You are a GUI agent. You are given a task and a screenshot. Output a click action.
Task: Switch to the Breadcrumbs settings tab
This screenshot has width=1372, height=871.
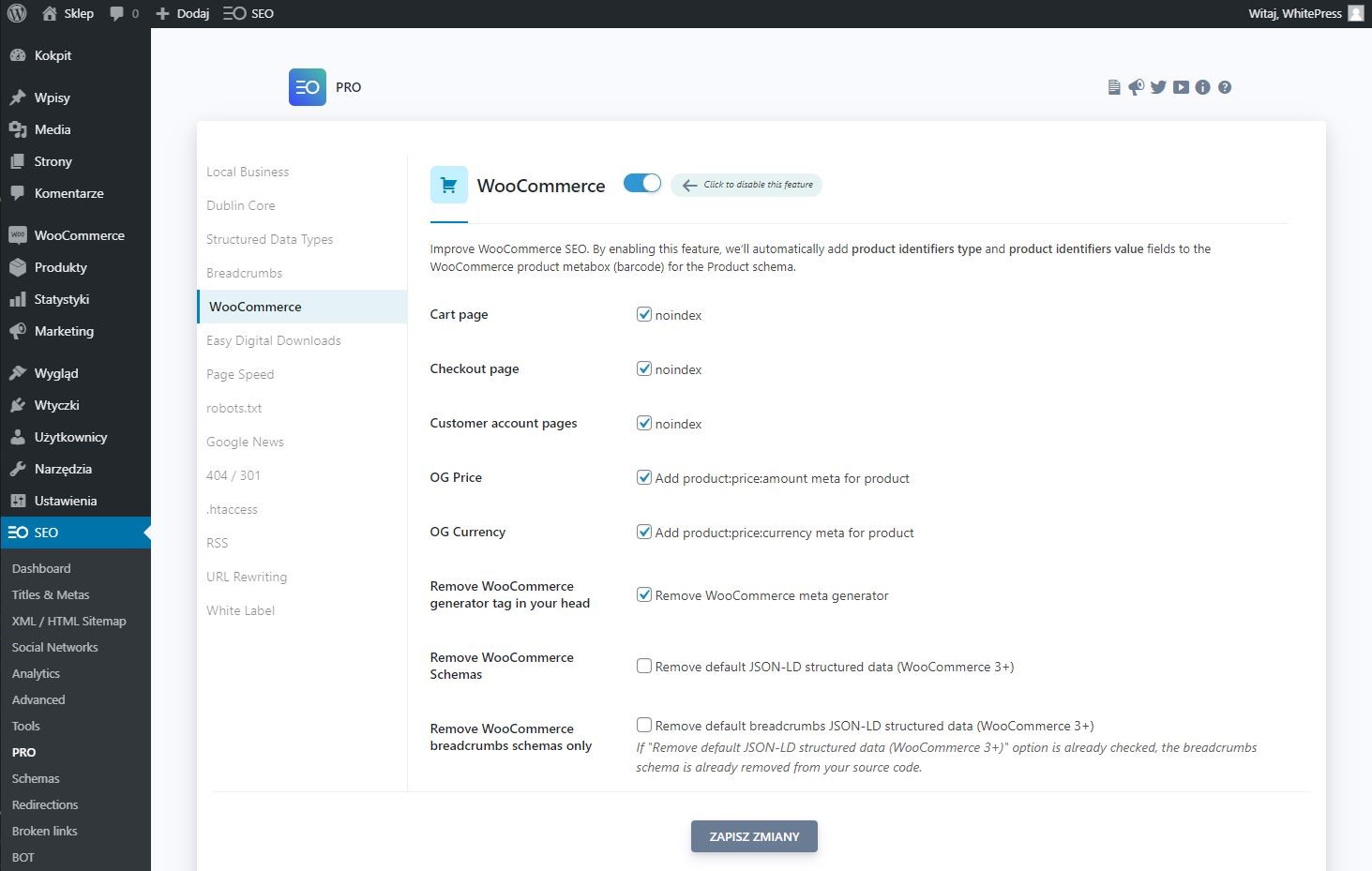(x=245, y=273)
